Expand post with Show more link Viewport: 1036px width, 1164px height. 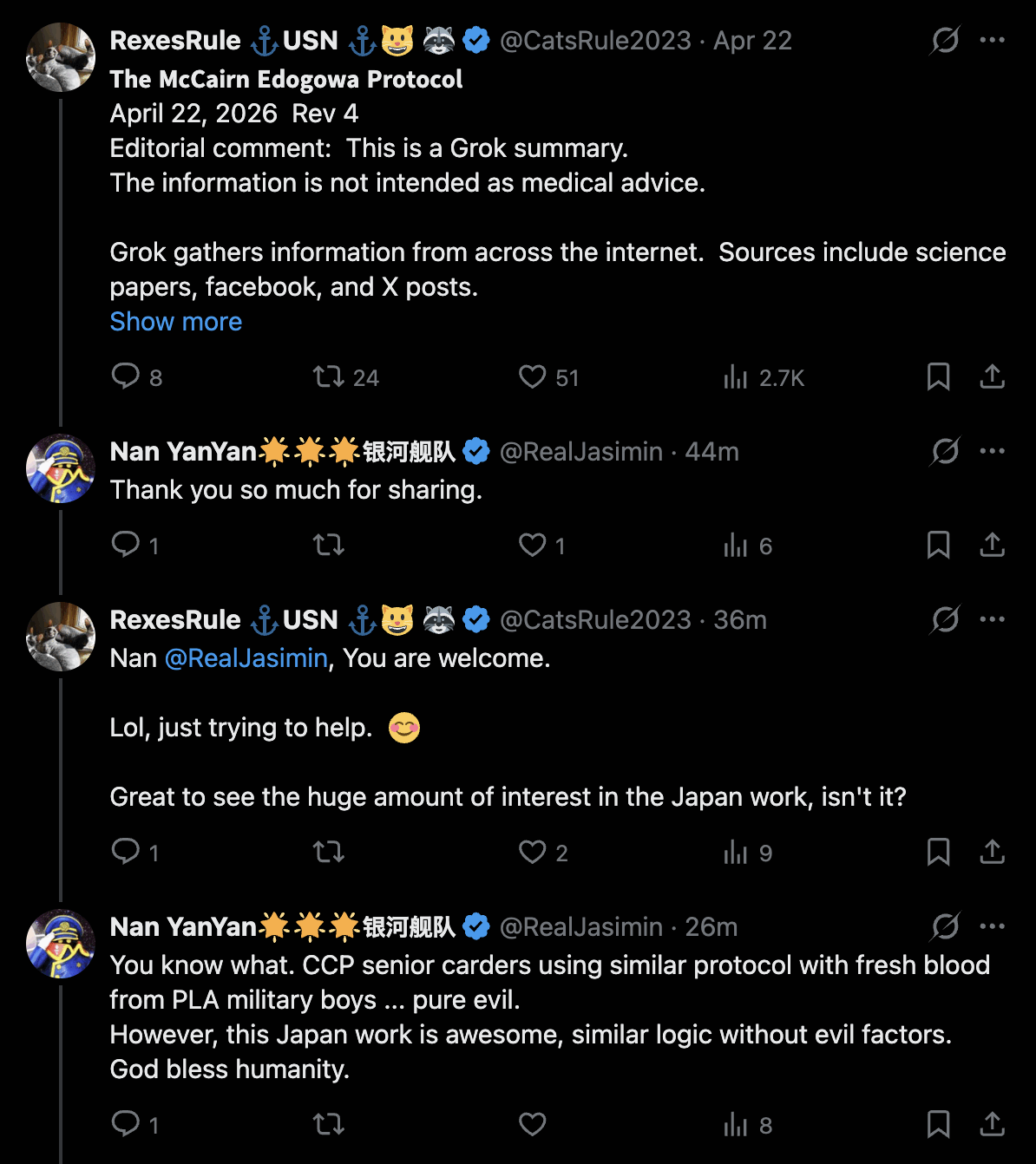pos(176,322)
